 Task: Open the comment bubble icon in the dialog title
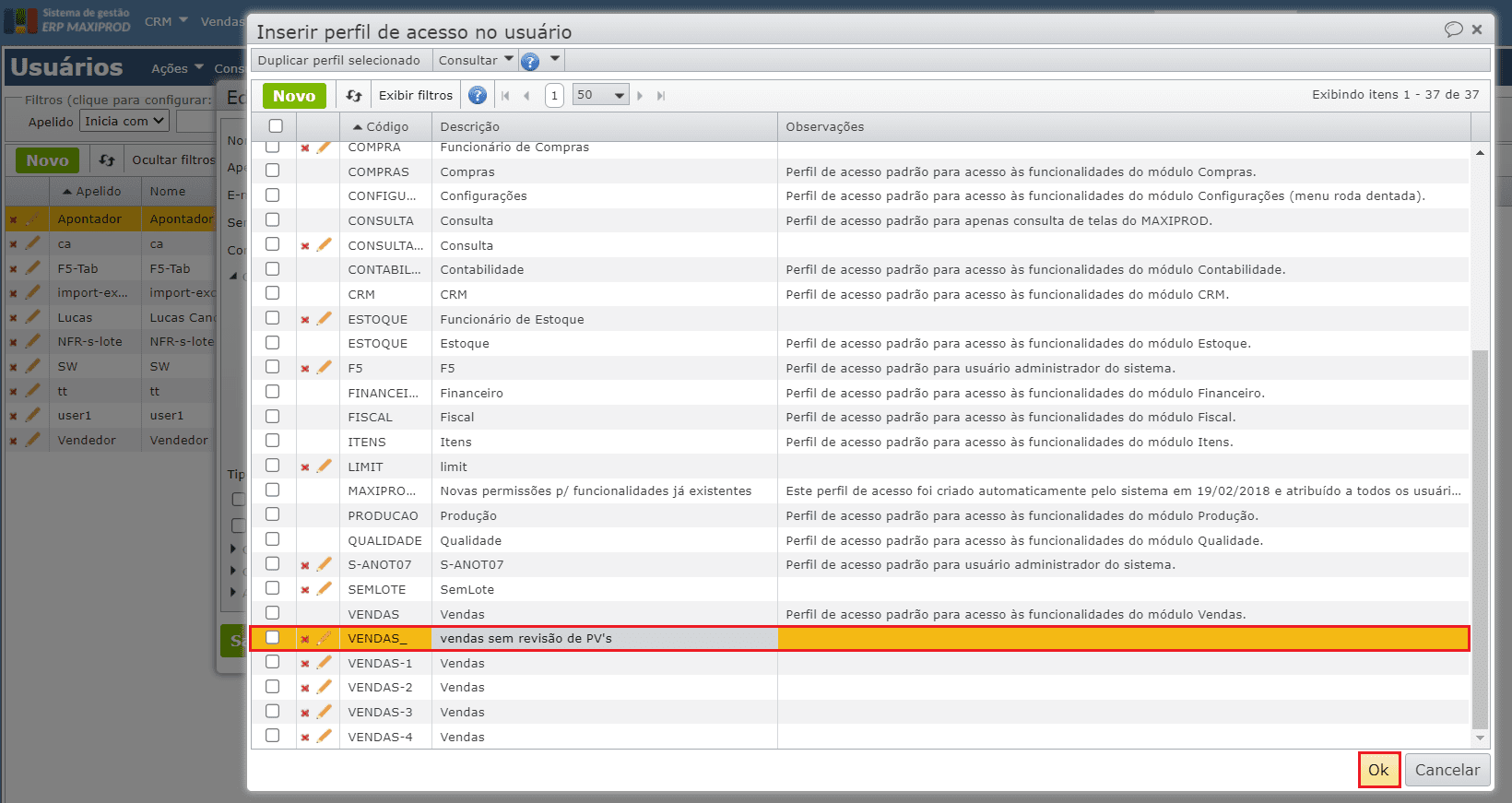click(1454, 30)
